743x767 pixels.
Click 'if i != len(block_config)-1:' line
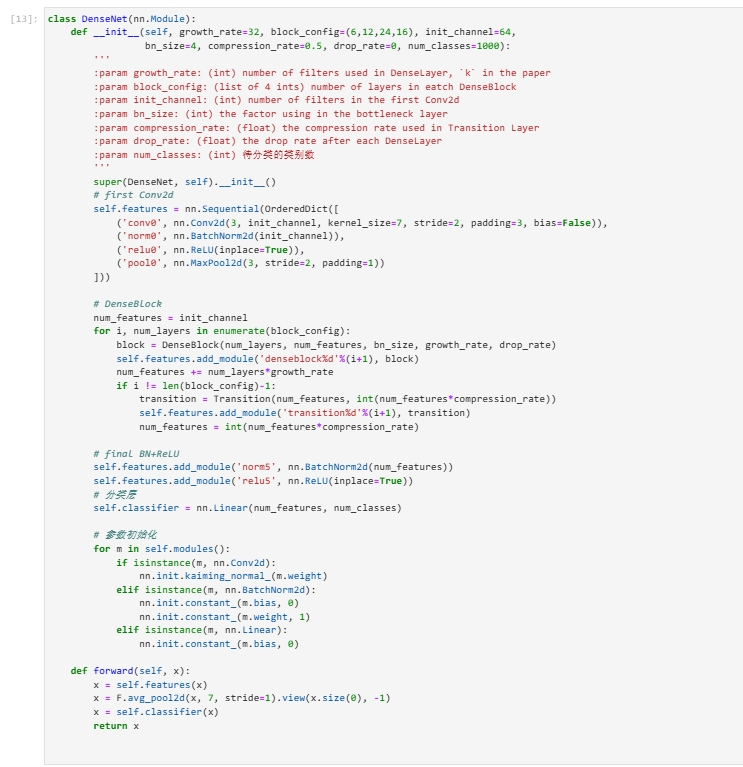coord(196,385)
